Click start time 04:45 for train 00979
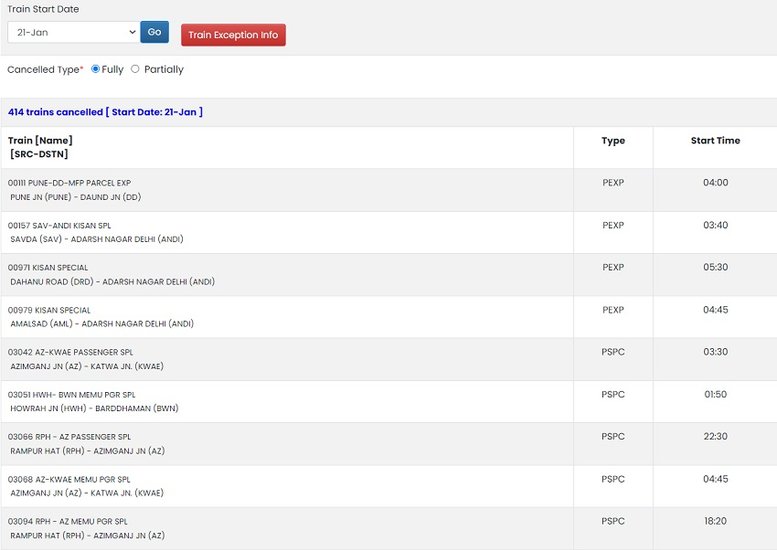Viewport: 777px width, 550px height. pos(716,310)
